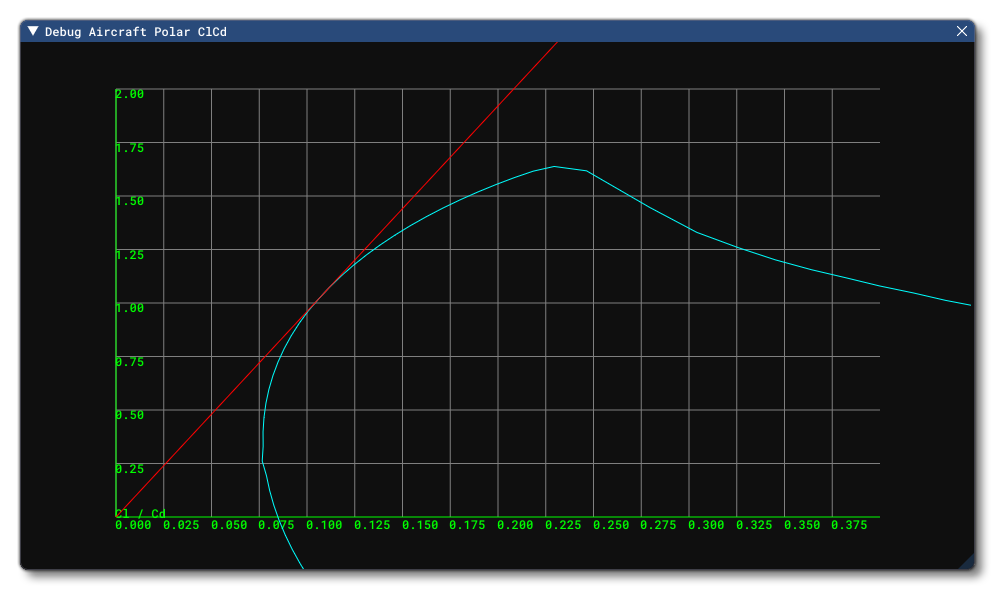Click the peak of the cyan polar curve

point(554,167)
